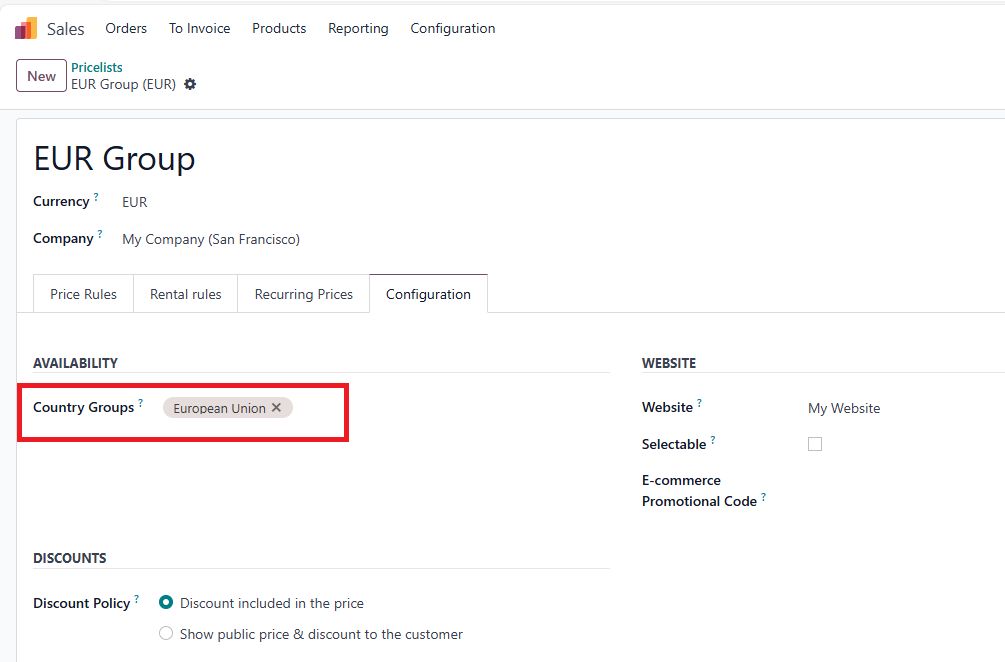Choose 'Show public price & discount to the customer'
1005x662 pixels.
[x=167, y=634]
